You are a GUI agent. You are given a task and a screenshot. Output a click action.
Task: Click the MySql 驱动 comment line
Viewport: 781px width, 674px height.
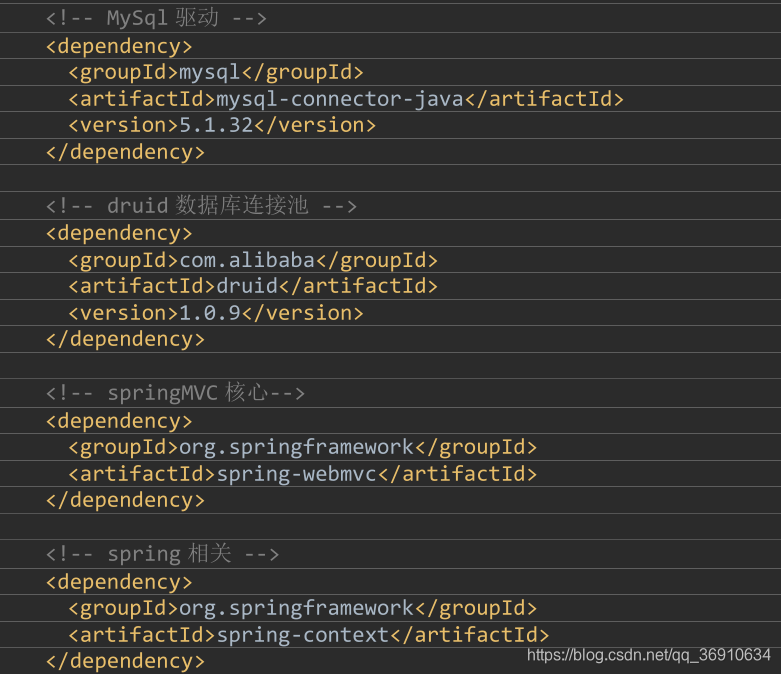(156, 18)
